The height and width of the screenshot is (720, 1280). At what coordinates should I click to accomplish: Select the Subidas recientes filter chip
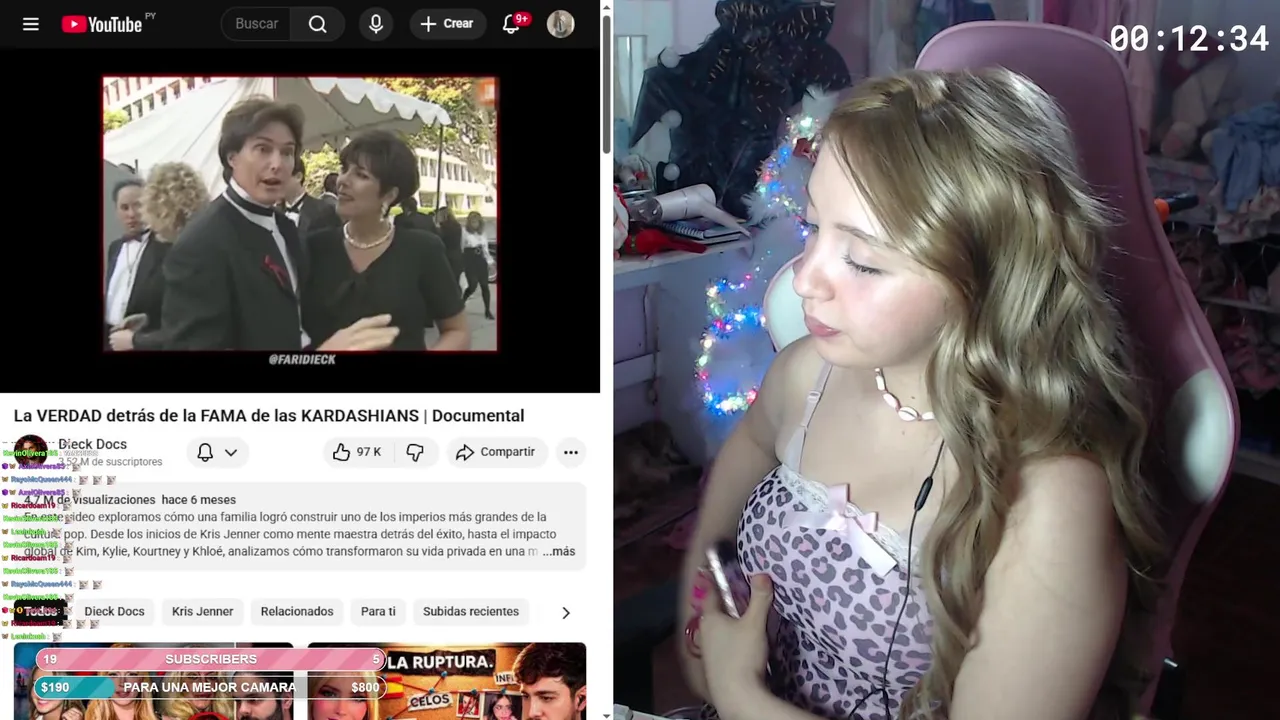[x=471, y=611]
